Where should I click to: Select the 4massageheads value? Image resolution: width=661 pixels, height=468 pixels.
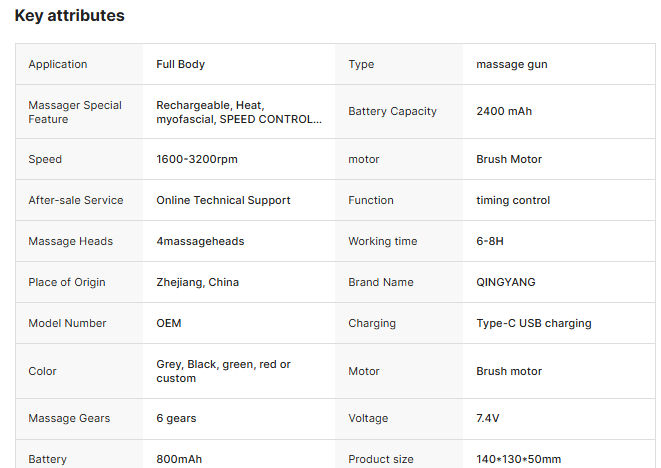(200, 241)
